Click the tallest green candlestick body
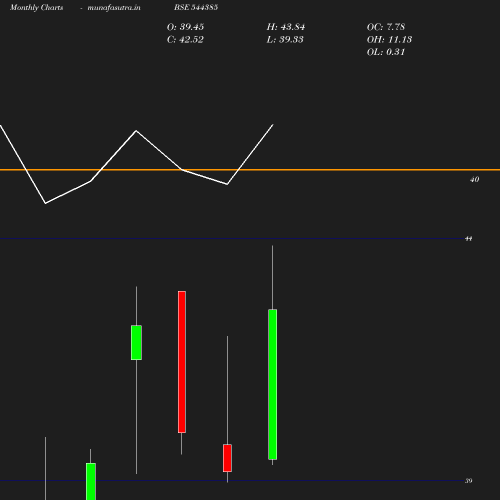 click(273, 384)
